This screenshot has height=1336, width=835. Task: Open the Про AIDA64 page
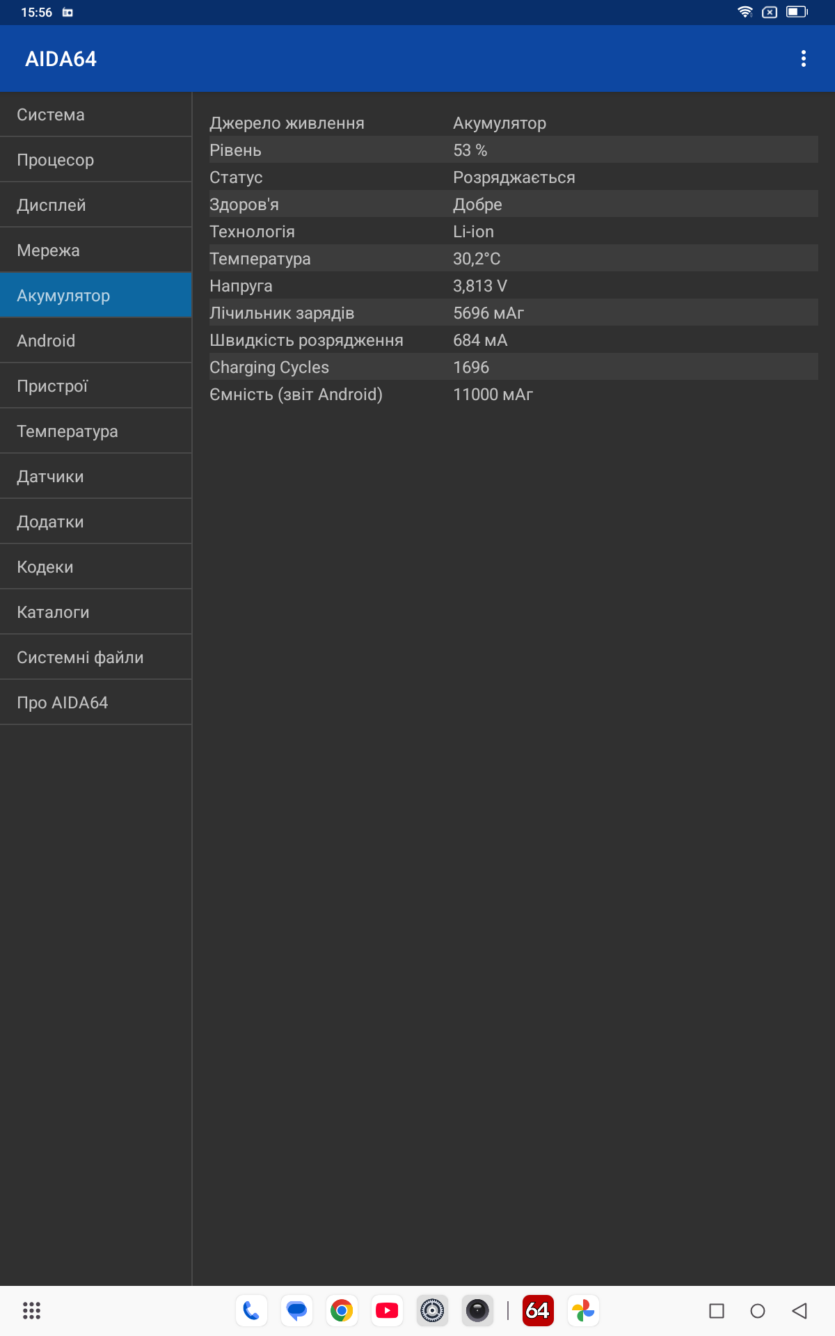click(x=96, y=703)
